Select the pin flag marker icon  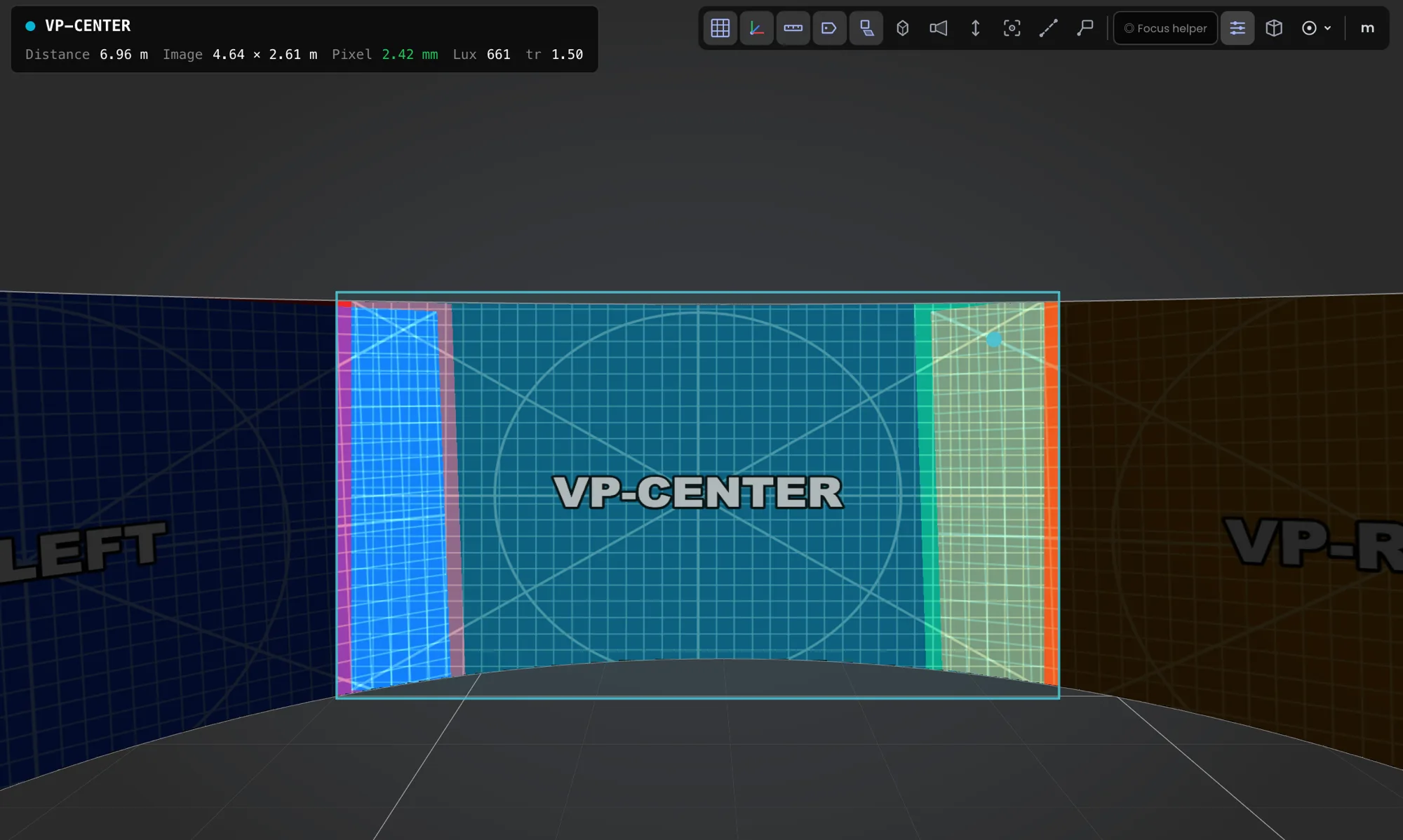click(x=1085, y=28)
